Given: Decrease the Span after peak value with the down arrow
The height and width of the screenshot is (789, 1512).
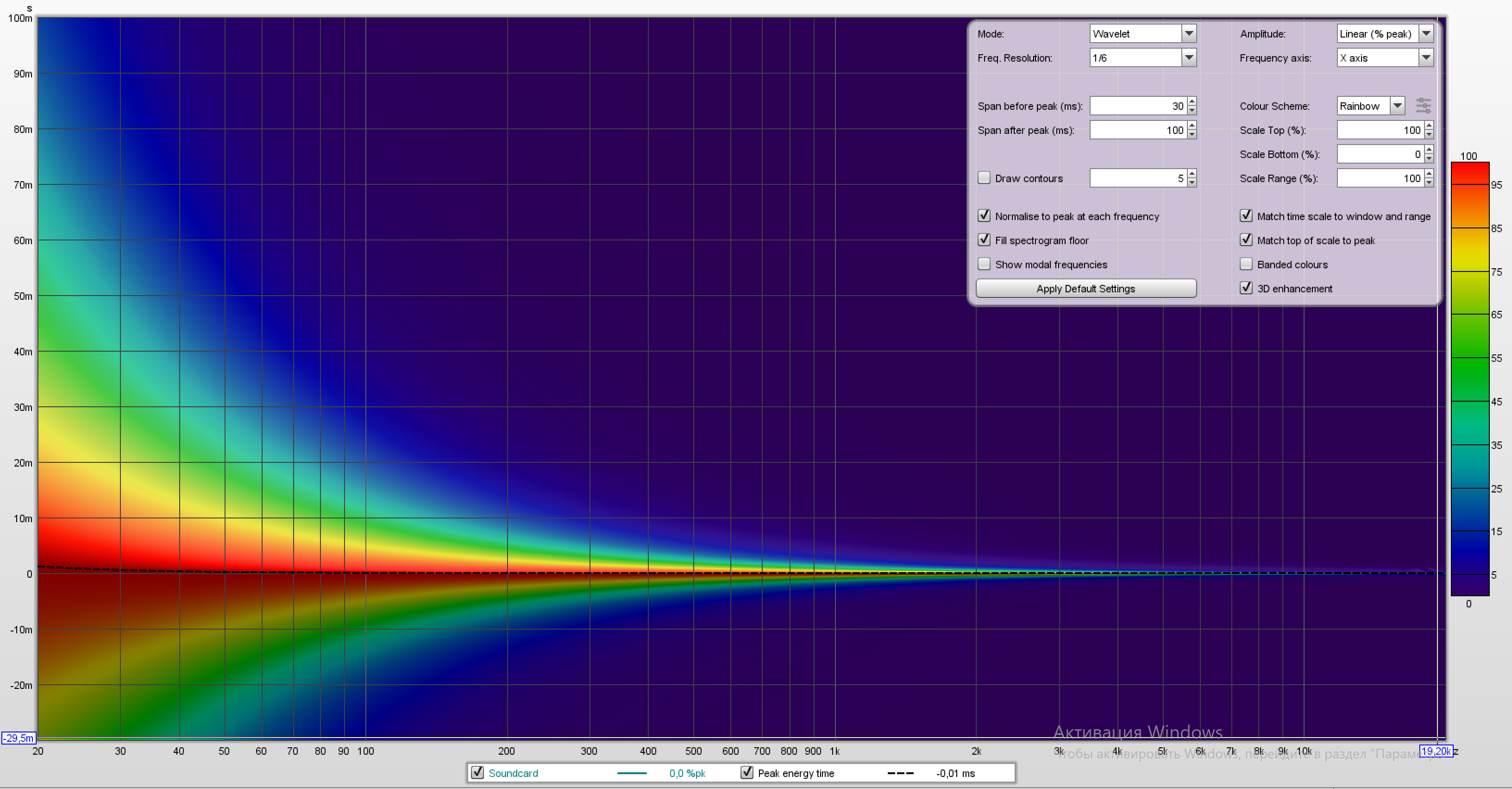Looking at the screenshot, I should pos(1192,134).
